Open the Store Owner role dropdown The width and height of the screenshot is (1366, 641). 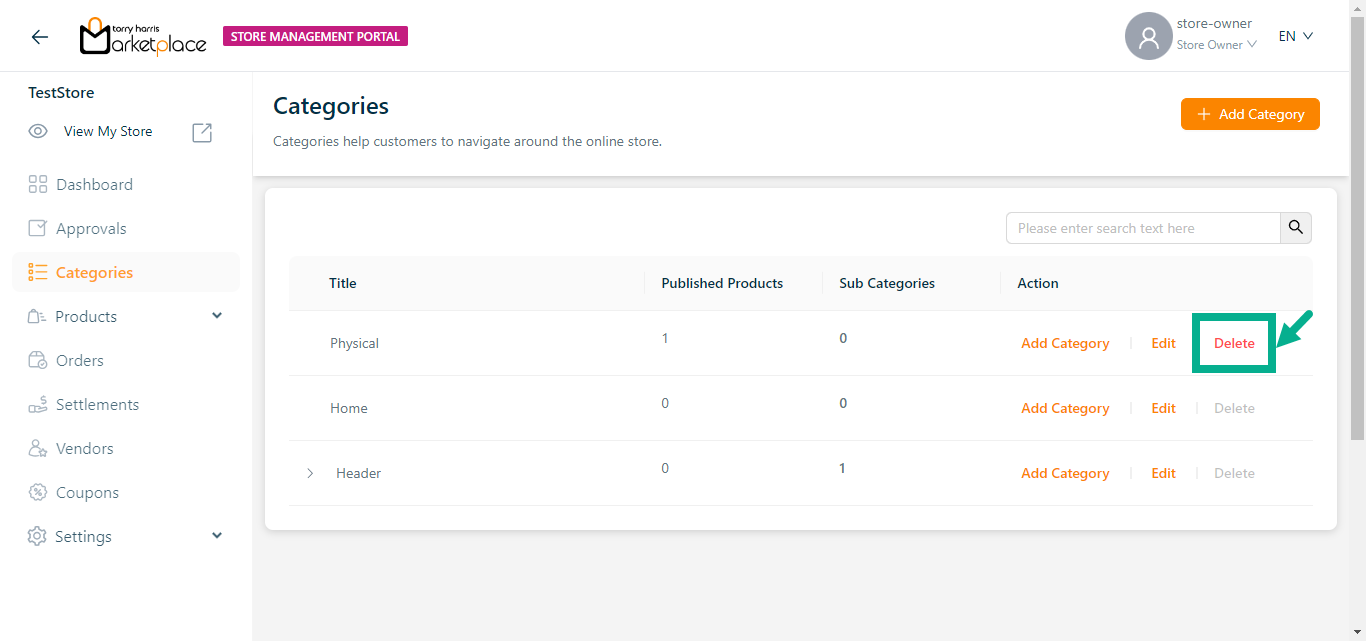point(1216,45)
